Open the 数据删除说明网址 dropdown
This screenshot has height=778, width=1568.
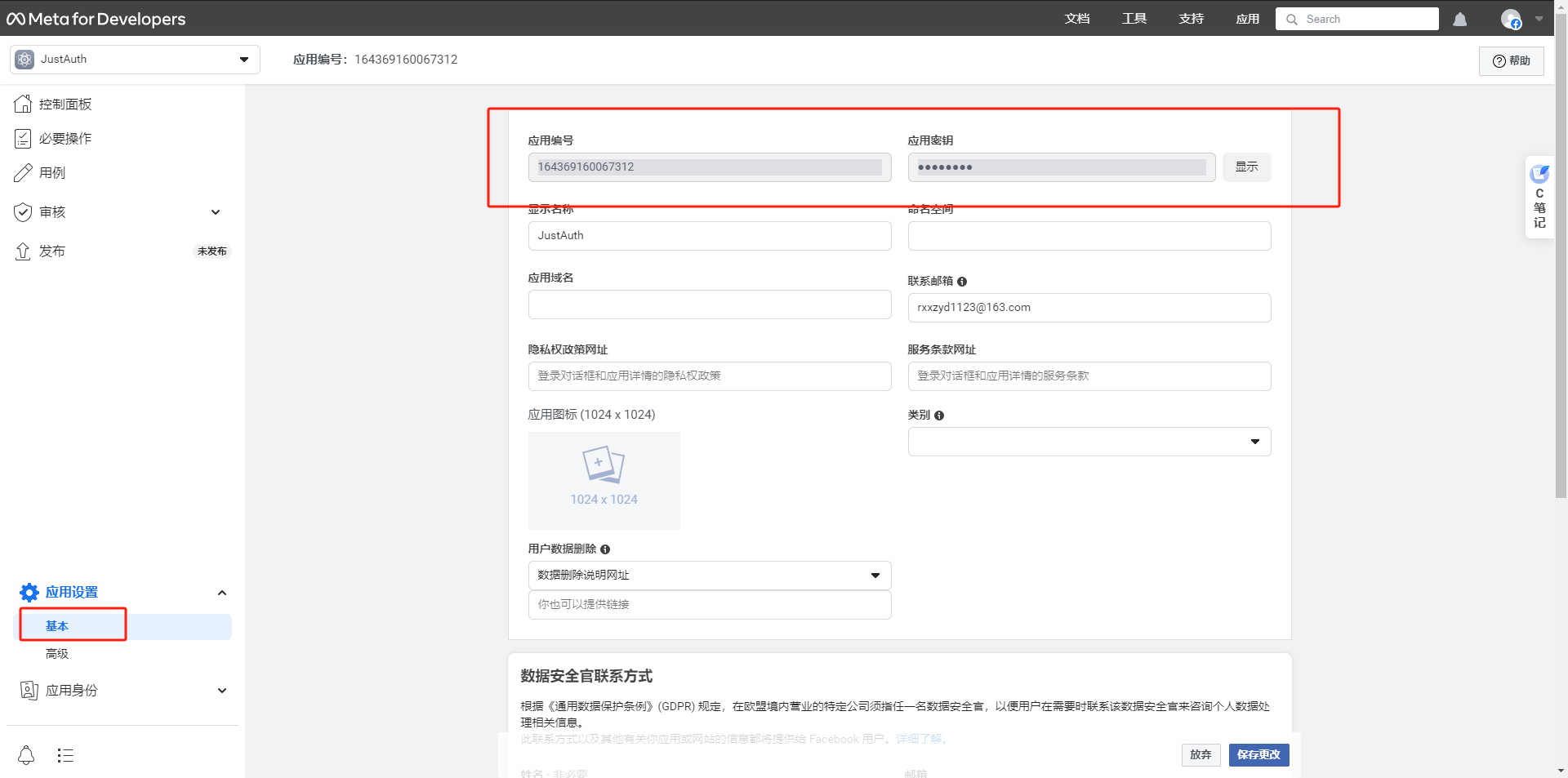(x=710, y=576)
